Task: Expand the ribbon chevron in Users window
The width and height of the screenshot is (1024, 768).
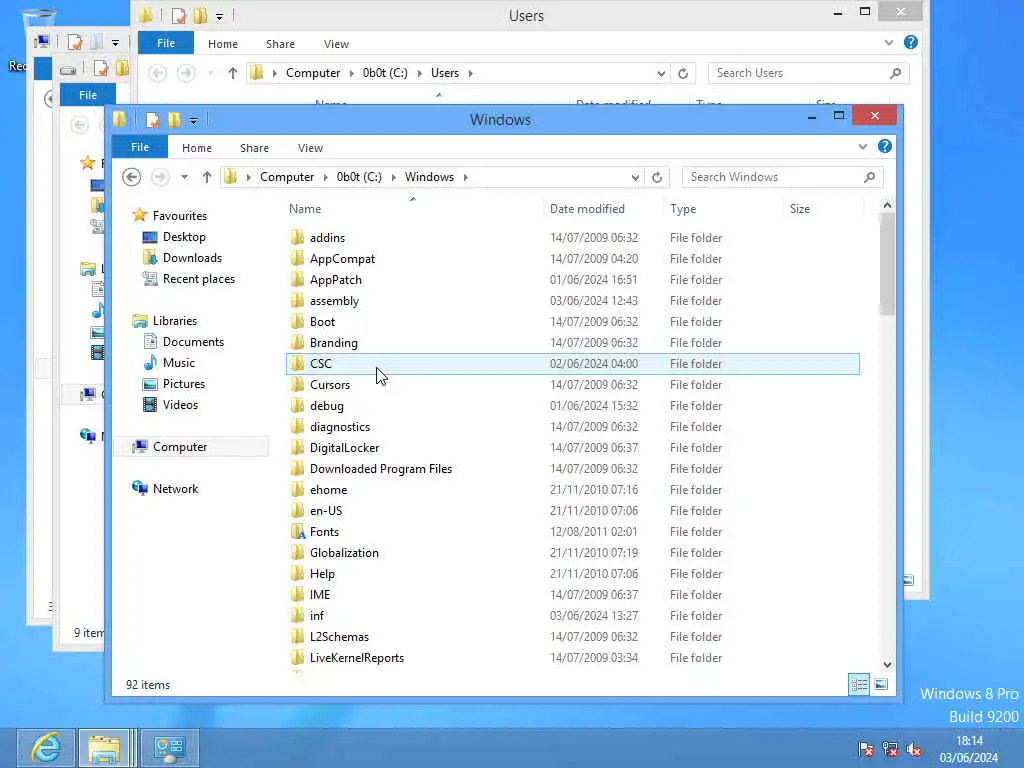Action: (x=889, y=43)
